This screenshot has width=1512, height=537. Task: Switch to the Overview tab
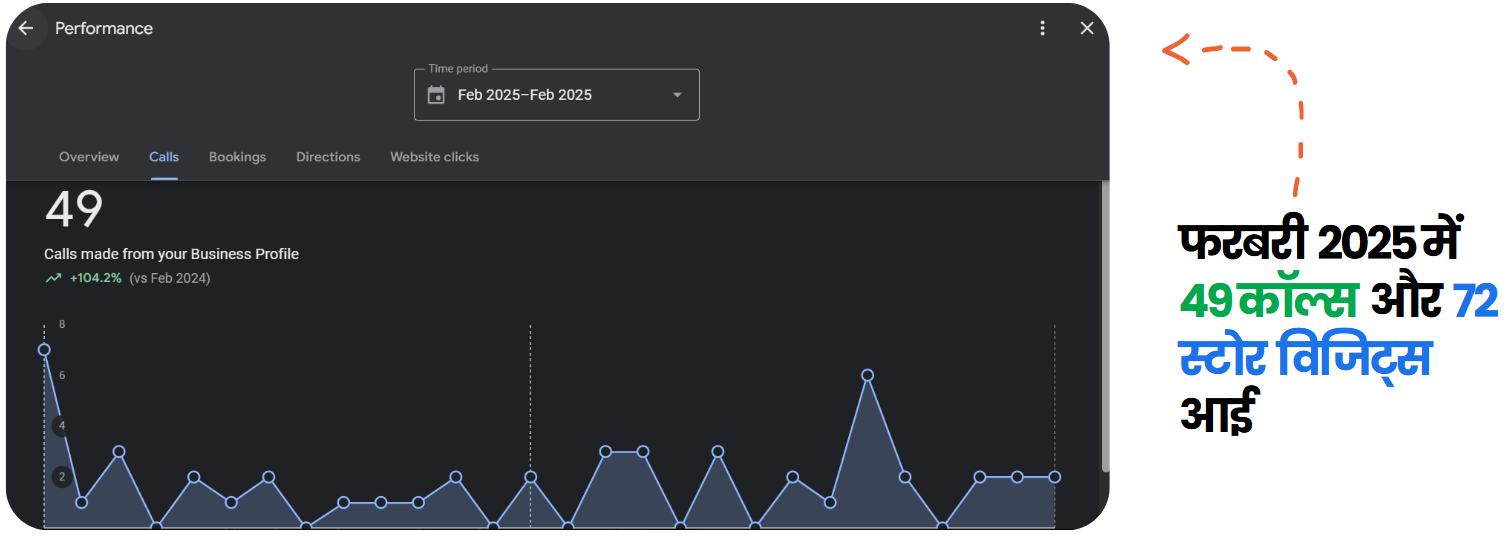[x=89, y=157]
